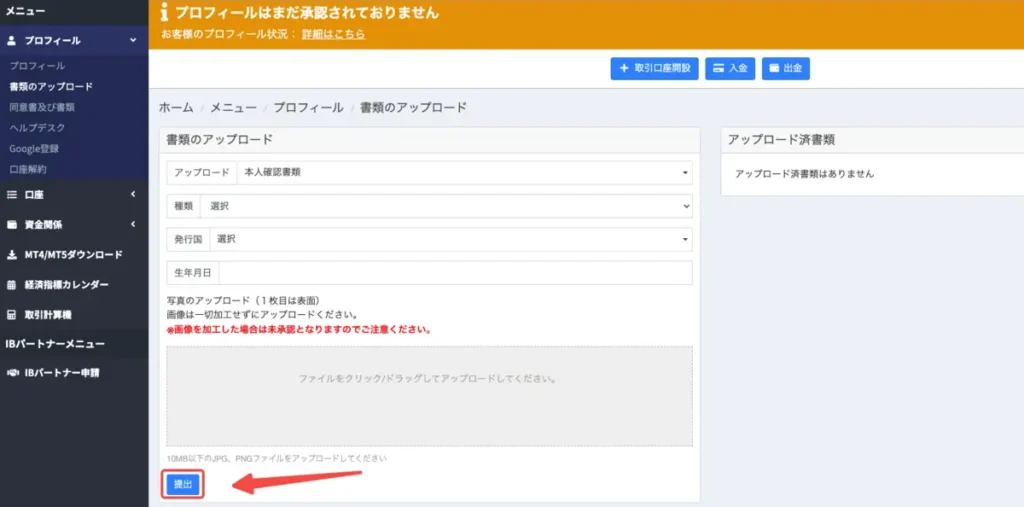Select 書類のアップロード in sidebar
1024x507 pixels.
click(x=51, y=86)
